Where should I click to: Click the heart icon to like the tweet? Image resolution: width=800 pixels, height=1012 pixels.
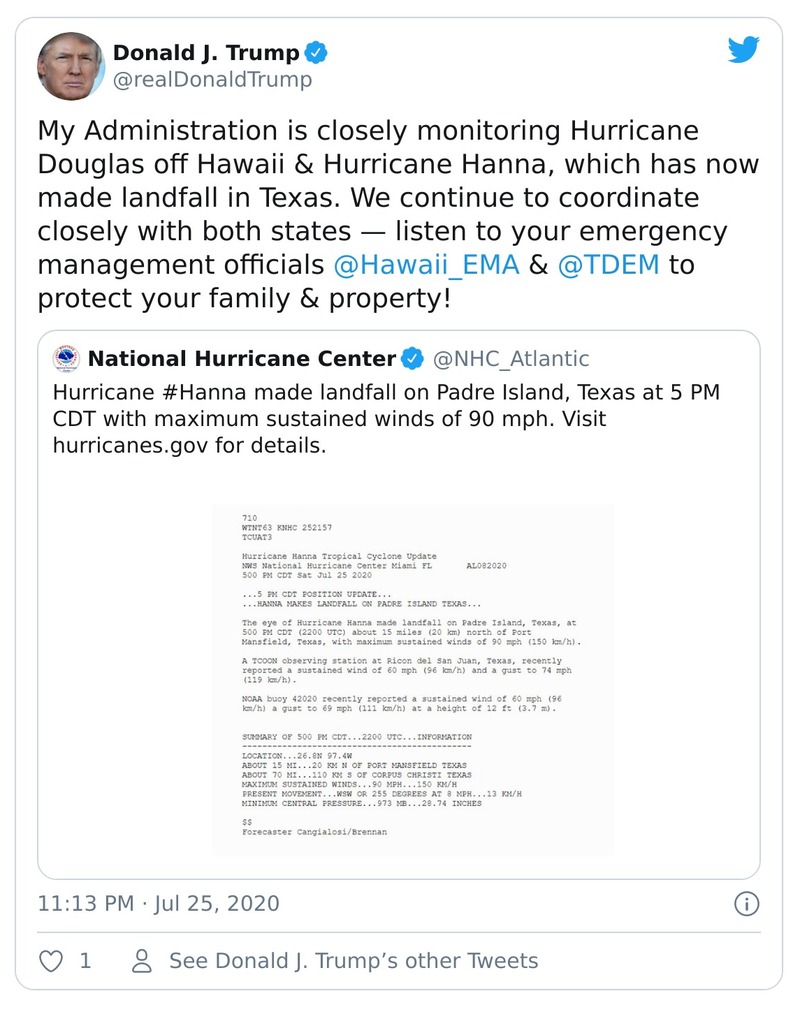(51, 961)
